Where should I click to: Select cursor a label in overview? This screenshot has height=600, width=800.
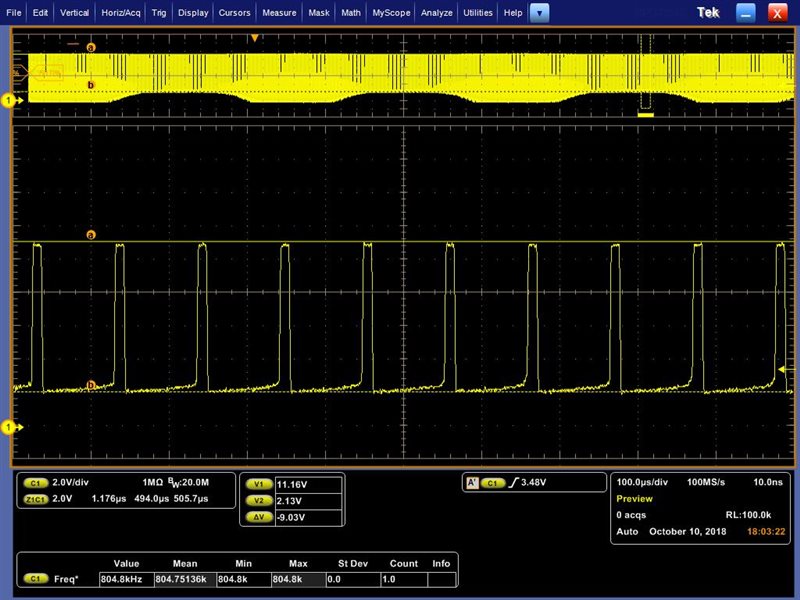click(91, 47)
